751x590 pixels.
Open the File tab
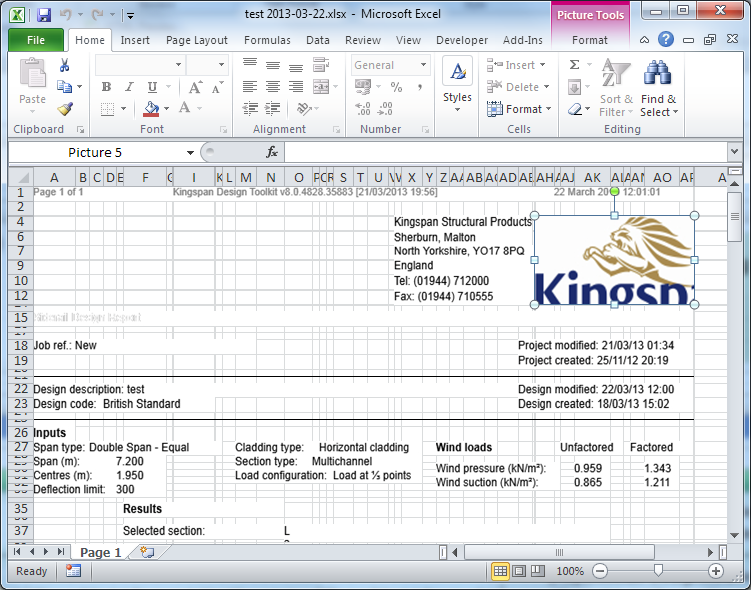(36, 40)
